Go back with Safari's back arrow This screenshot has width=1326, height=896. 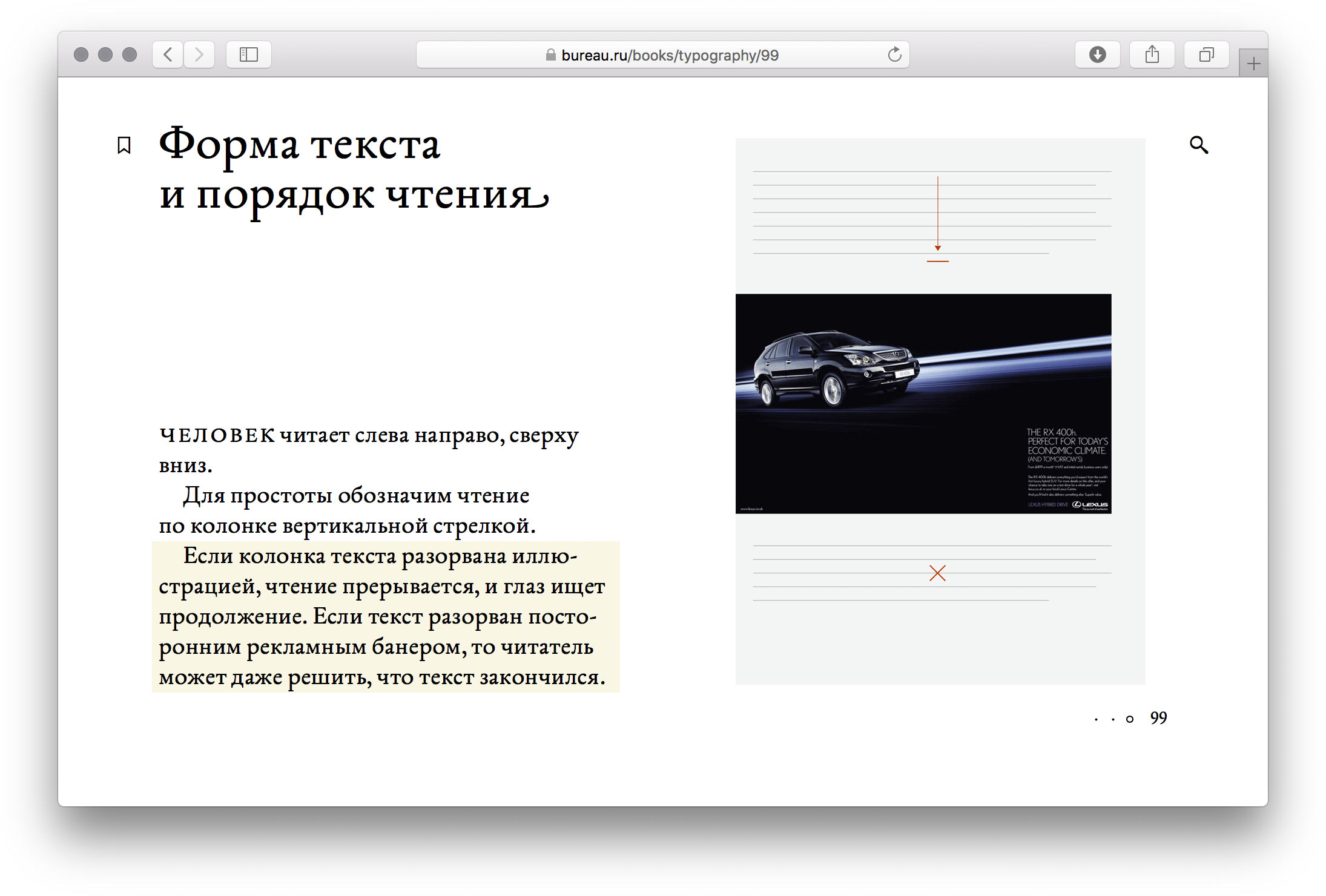tap(168, 55)
